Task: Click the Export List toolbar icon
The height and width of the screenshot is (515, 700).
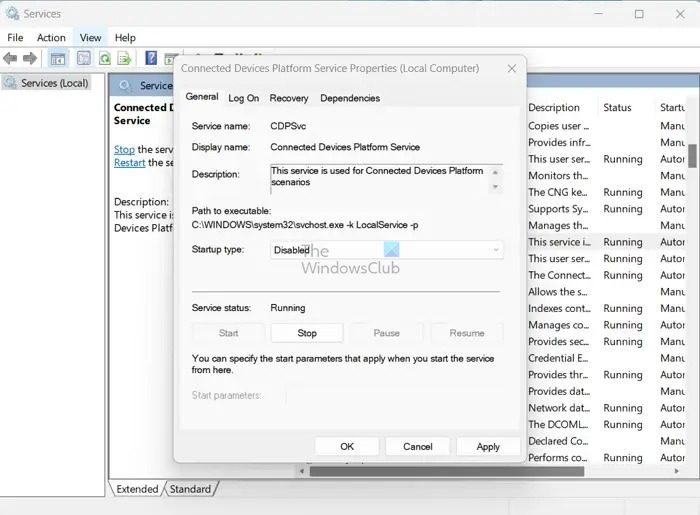Action: 125,58
